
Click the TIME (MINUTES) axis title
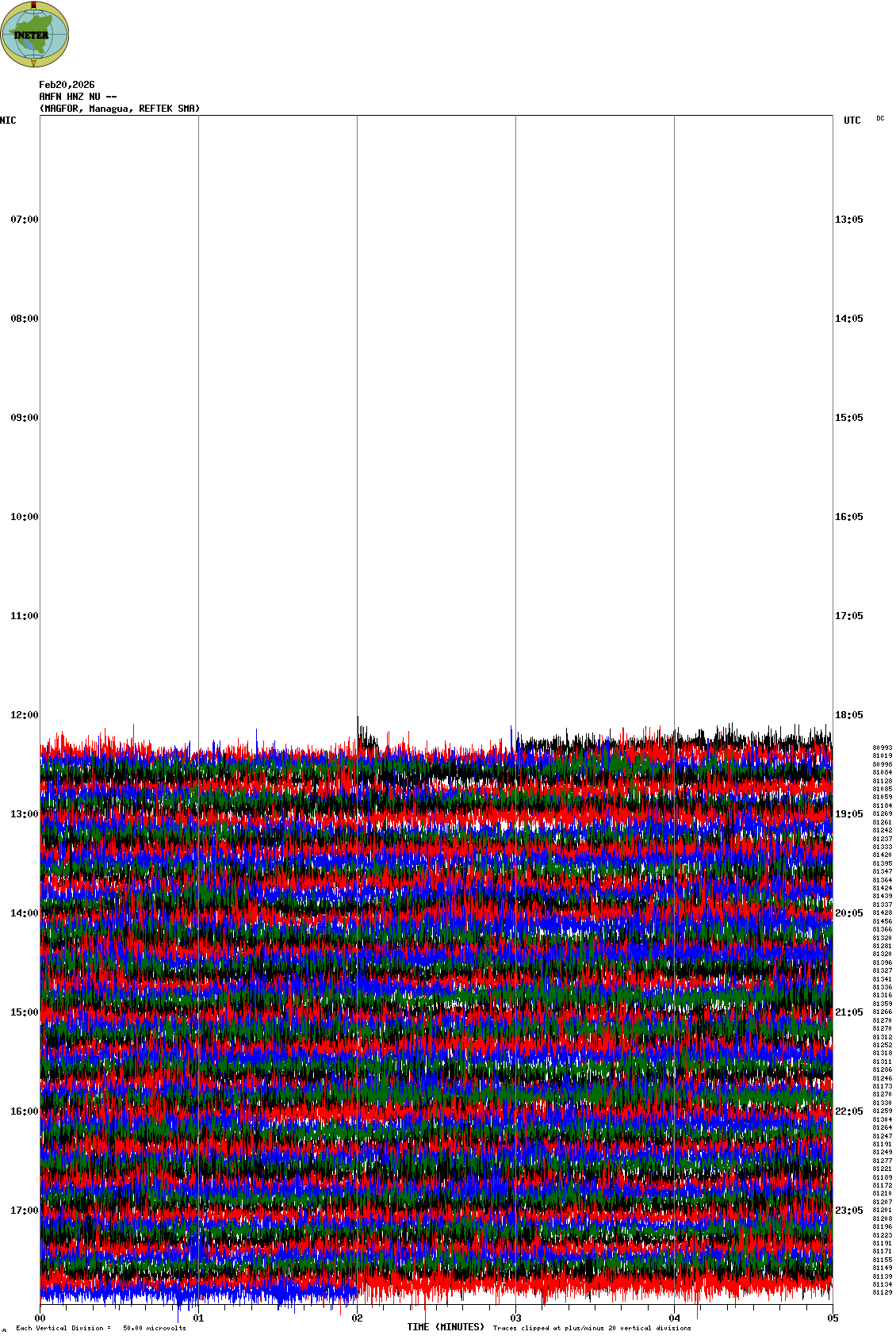click(x=446, y=1327)
